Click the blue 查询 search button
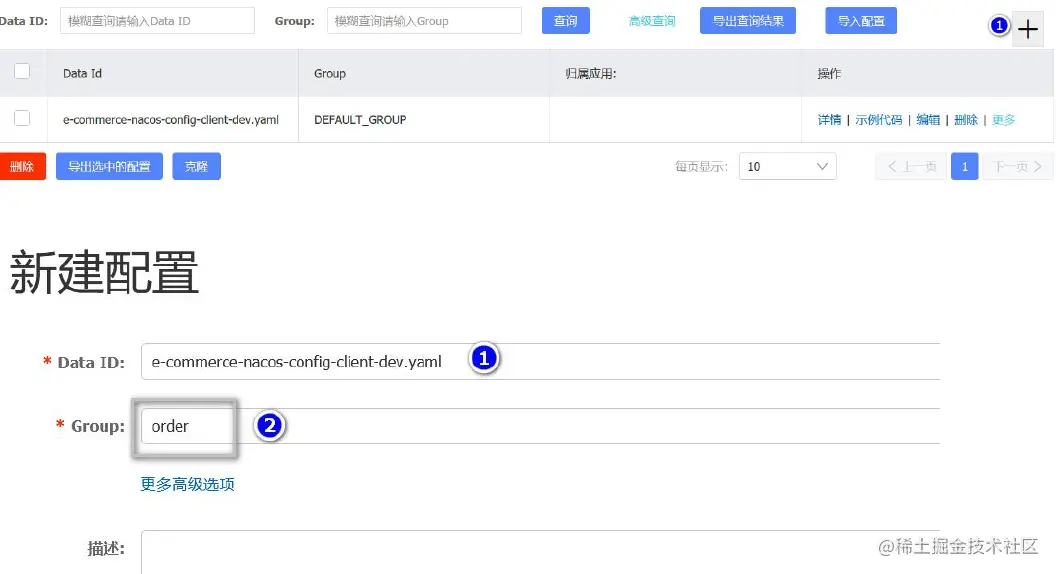The width and height of the screenshot is (1056, 574). (566, 21)
